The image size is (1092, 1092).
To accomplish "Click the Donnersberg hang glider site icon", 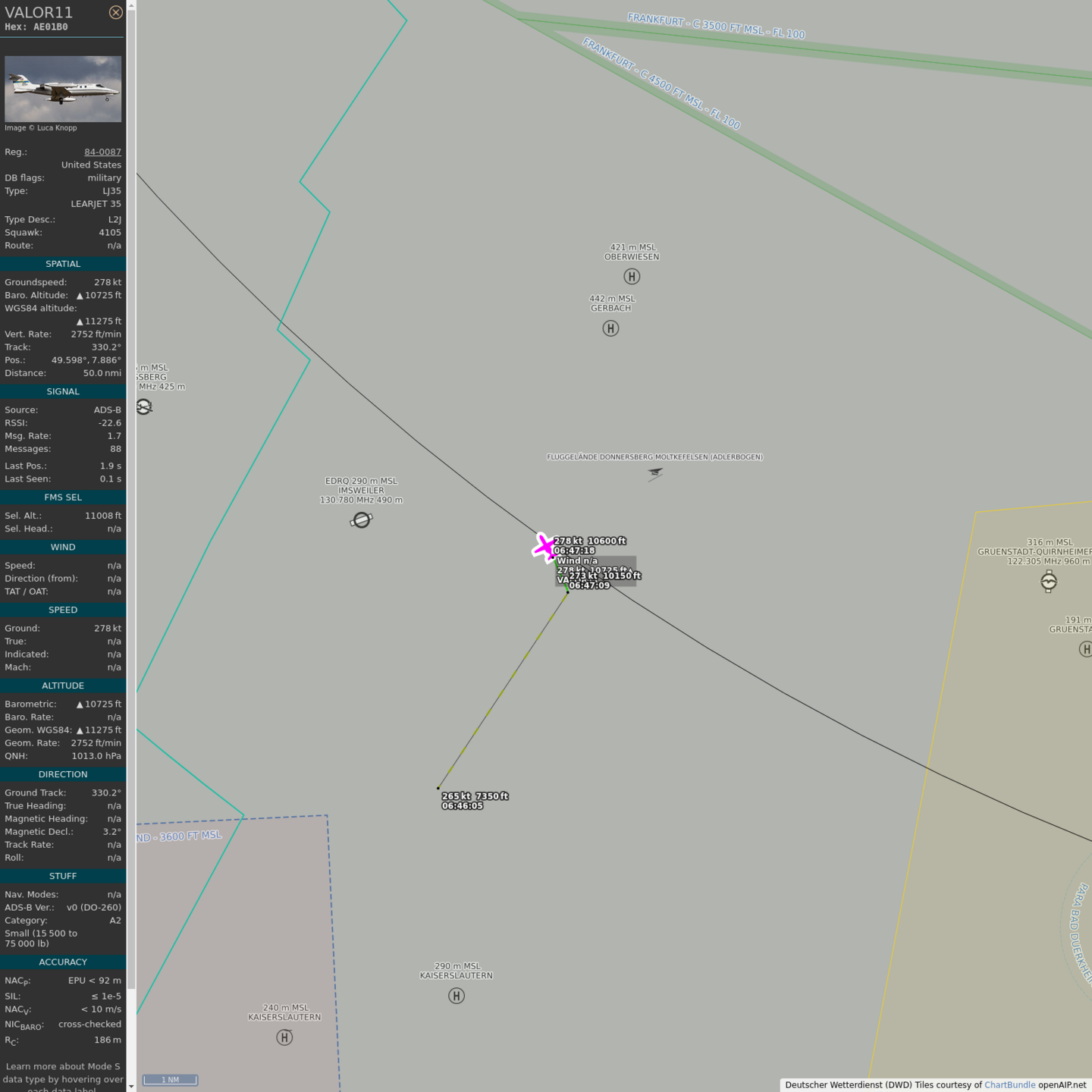I will (655, 474).
